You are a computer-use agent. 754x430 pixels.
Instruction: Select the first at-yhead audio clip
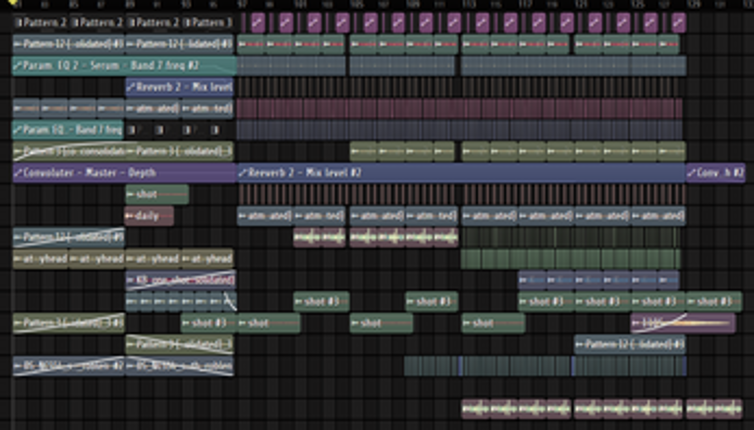pyautogui.click(x=40, y=259)
